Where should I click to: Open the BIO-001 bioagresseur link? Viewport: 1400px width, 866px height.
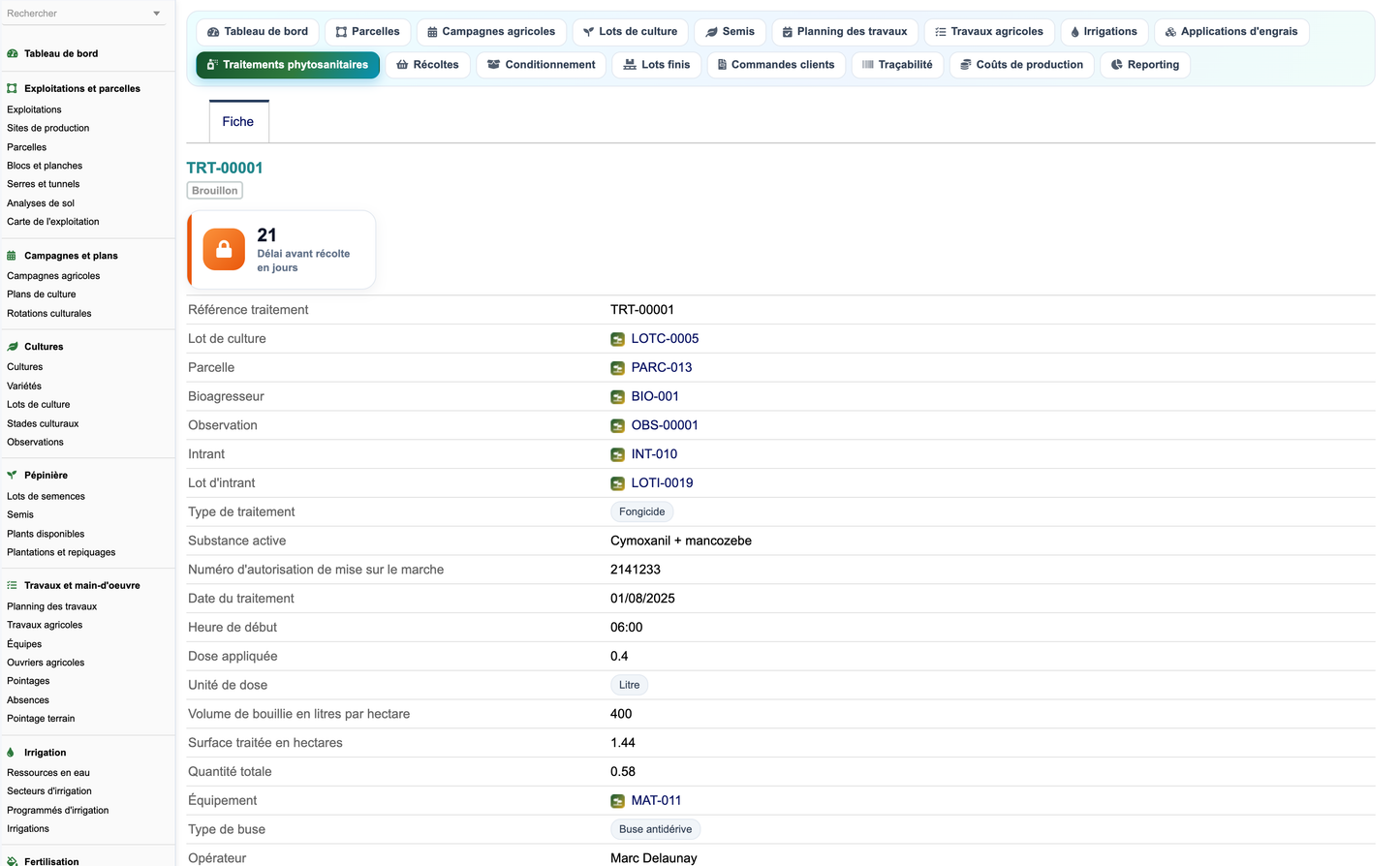point(655,397)
